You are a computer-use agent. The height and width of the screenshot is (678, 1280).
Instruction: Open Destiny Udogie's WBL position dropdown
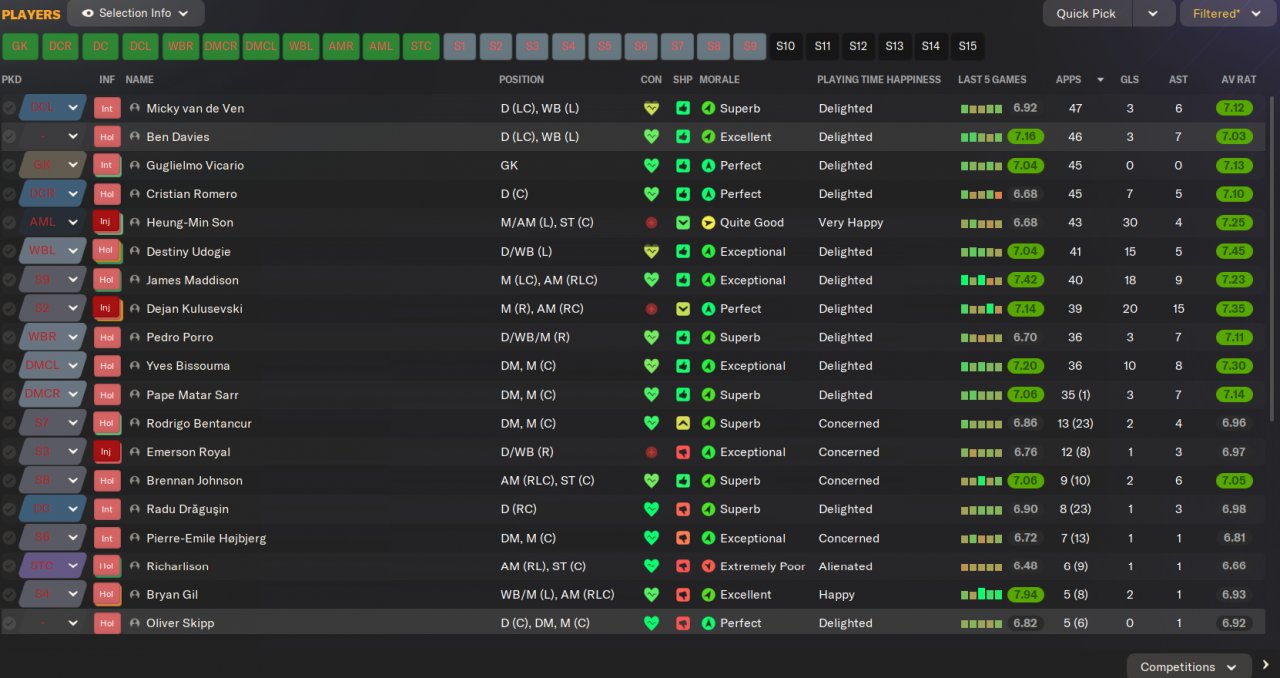point(54,251)
